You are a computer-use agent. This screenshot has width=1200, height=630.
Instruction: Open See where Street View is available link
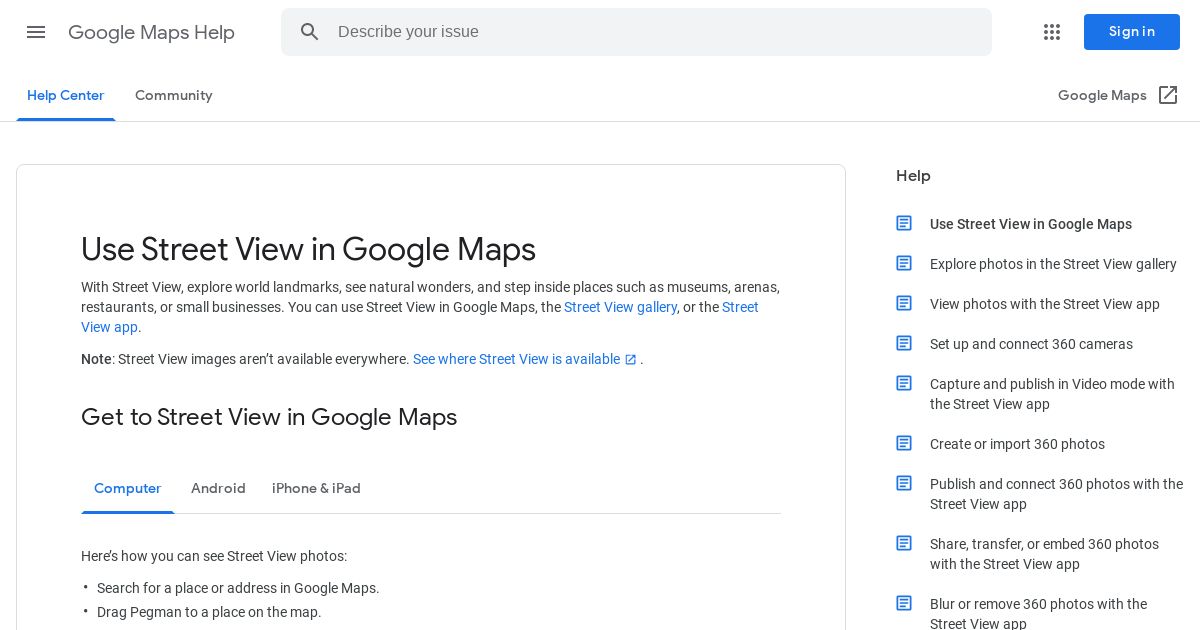click(516, 359)
